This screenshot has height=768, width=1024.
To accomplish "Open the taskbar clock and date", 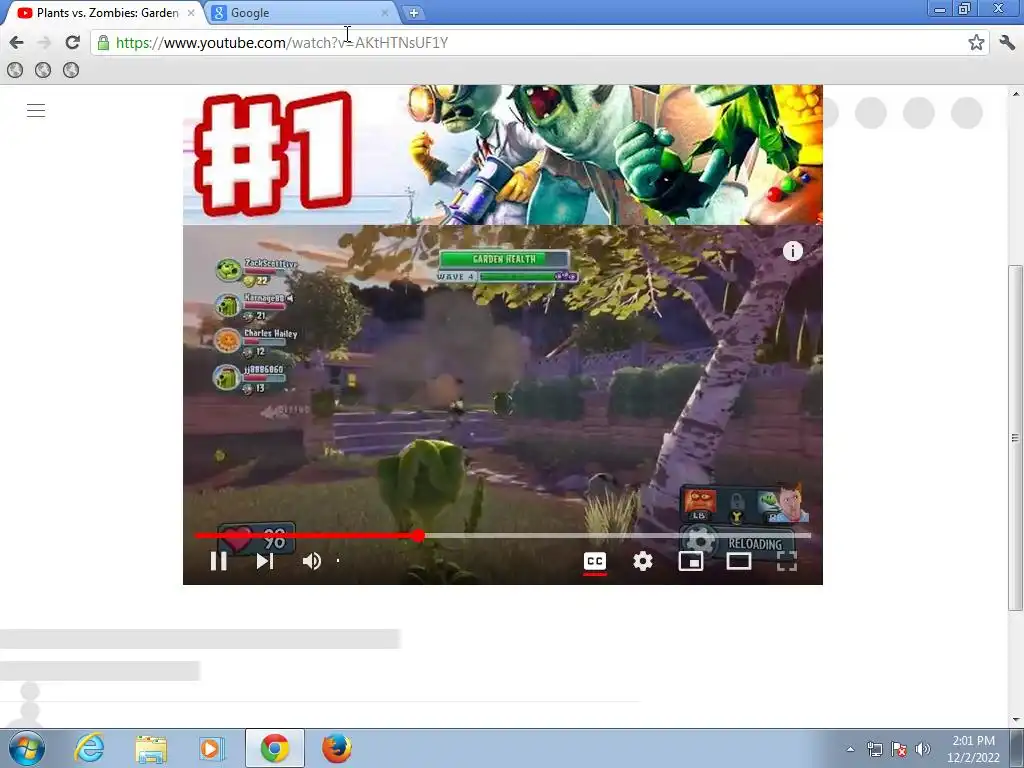I will 973,749.
